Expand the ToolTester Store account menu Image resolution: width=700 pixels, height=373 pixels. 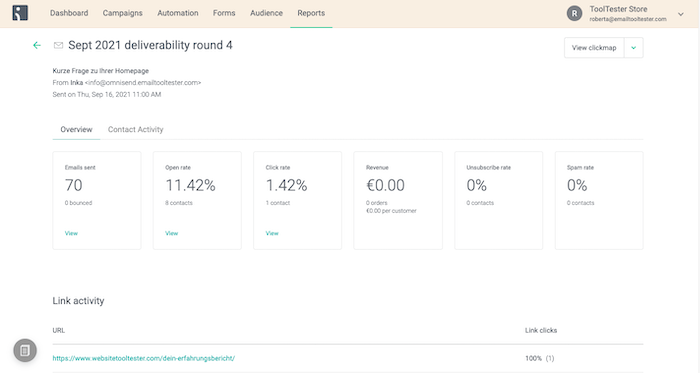pyautogui.click(x=681, y=14)
